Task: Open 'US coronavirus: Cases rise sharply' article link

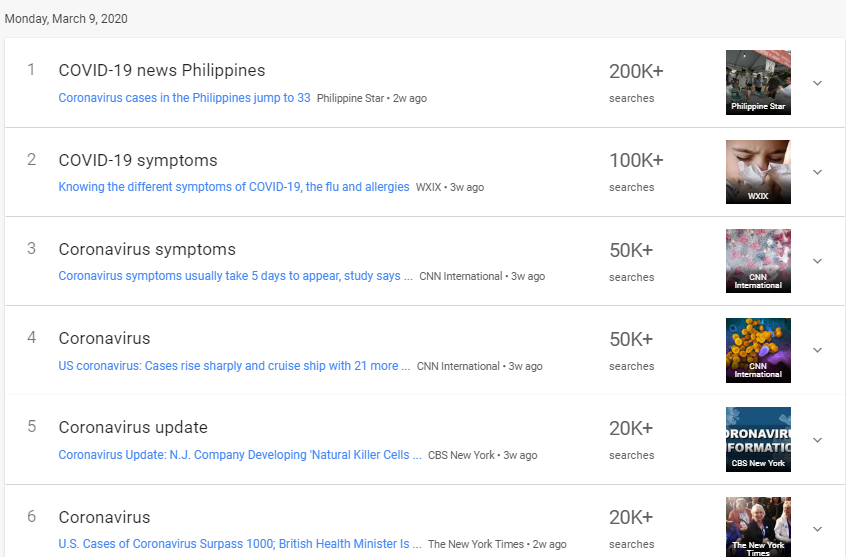Action: [234, 366]
